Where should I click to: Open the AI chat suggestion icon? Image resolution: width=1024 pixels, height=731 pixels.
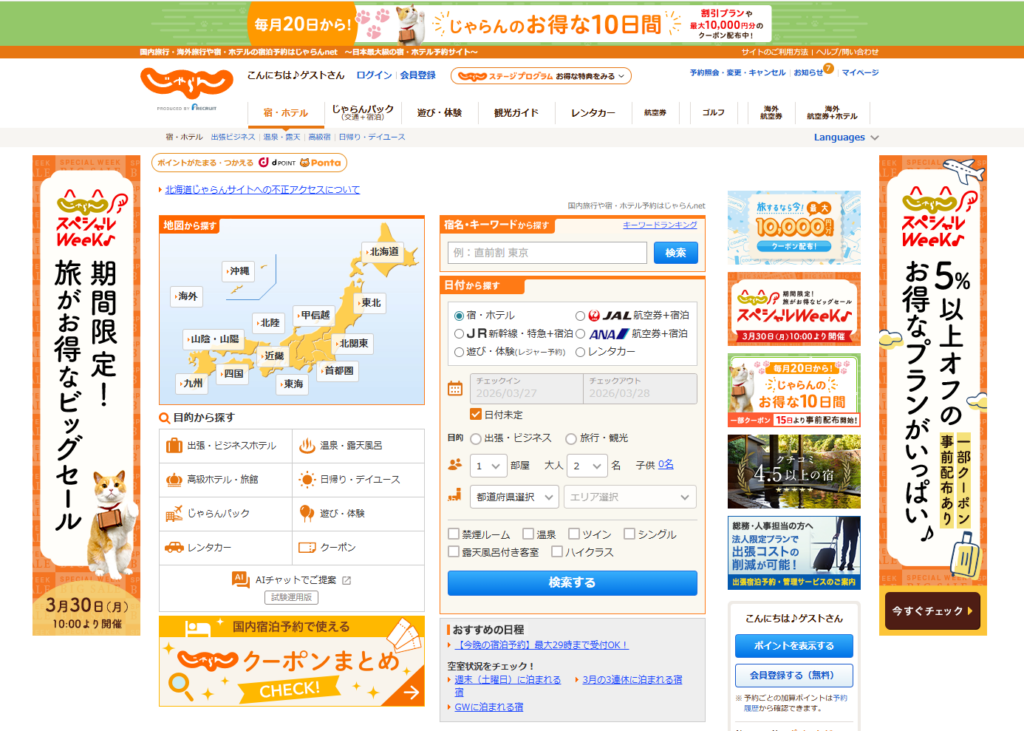[240, 579]
